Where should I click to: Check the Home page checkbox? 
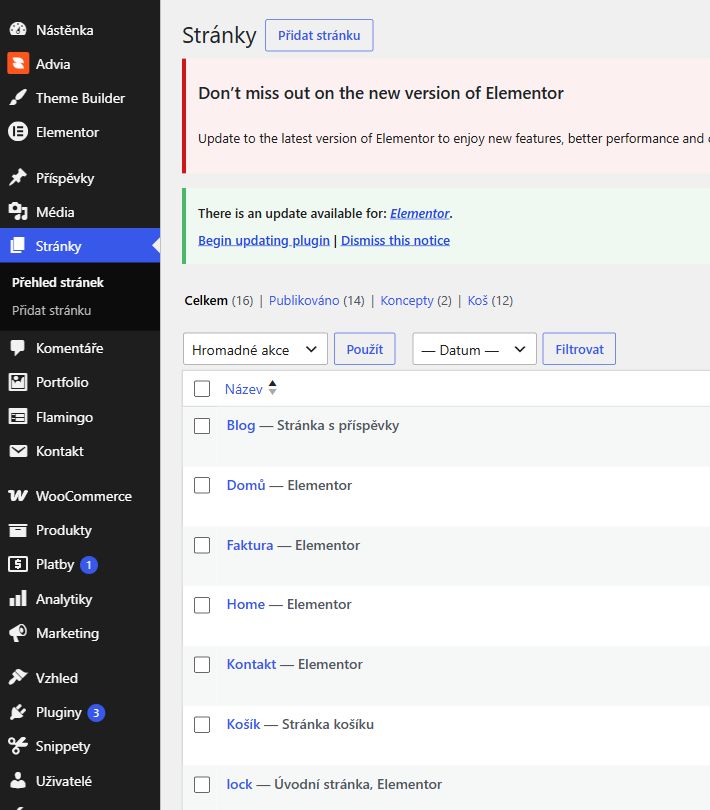pos(202,604)
